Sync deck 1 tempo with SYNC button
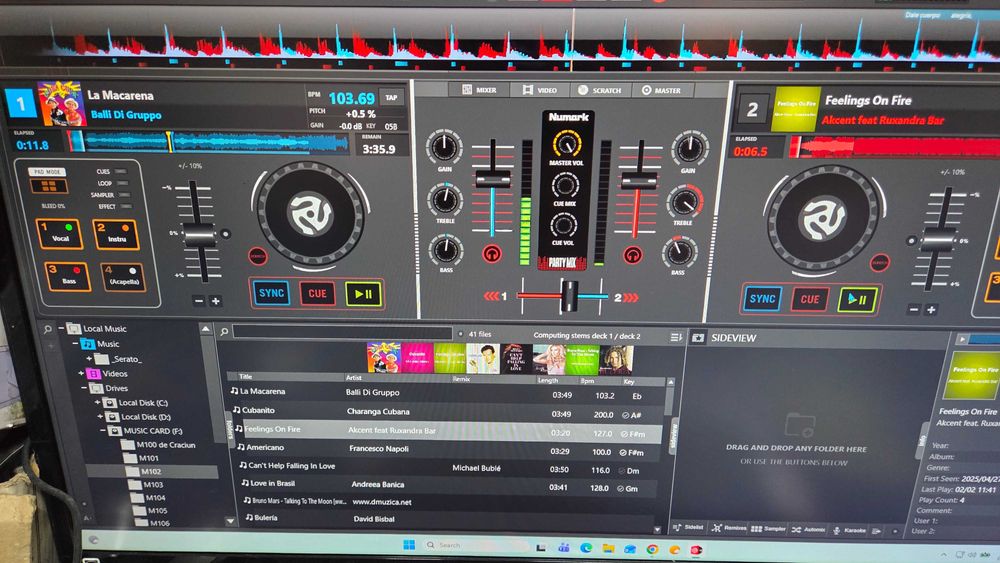 [271, 293]
